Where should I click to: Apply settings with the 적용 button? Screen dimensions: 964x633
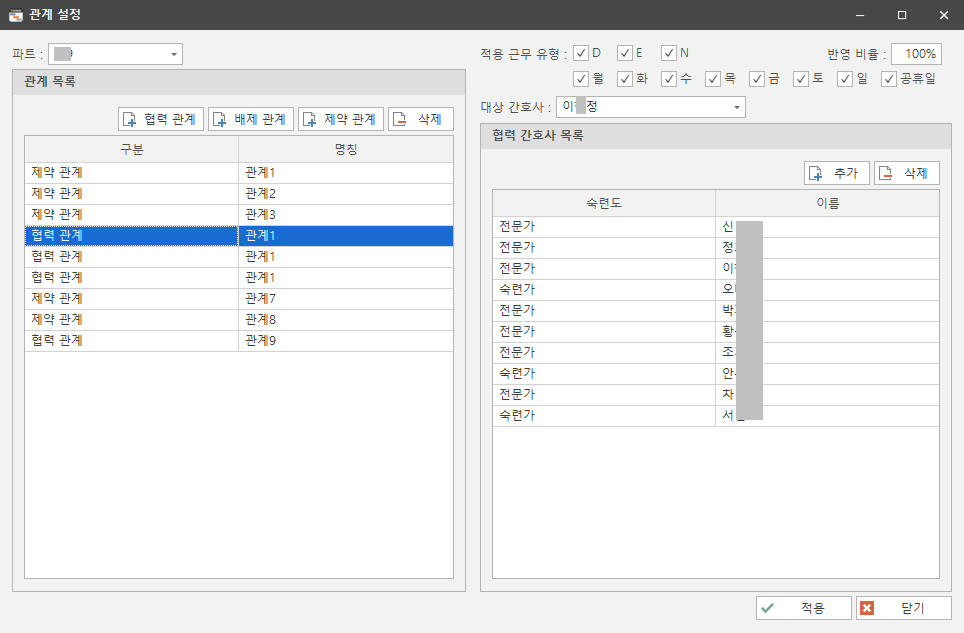point(804,608)
